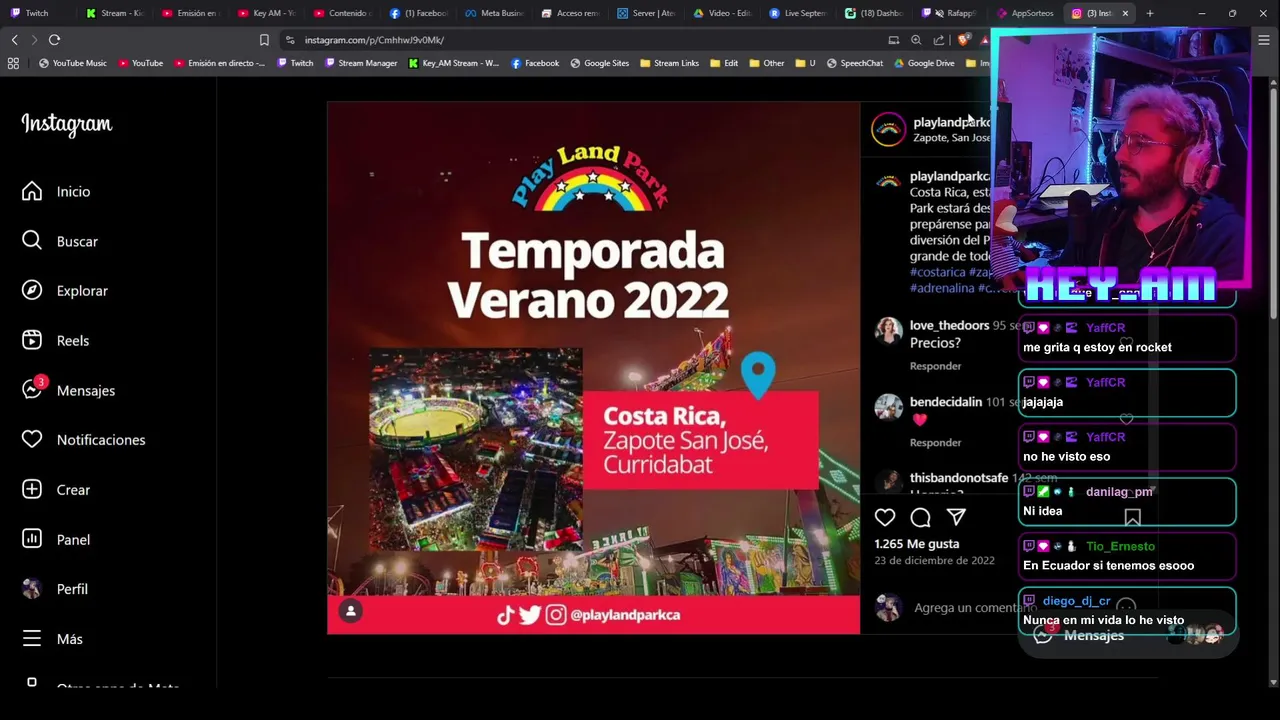Open Buscar search in sidebar
1280x720 pixels.
[60, 241]
